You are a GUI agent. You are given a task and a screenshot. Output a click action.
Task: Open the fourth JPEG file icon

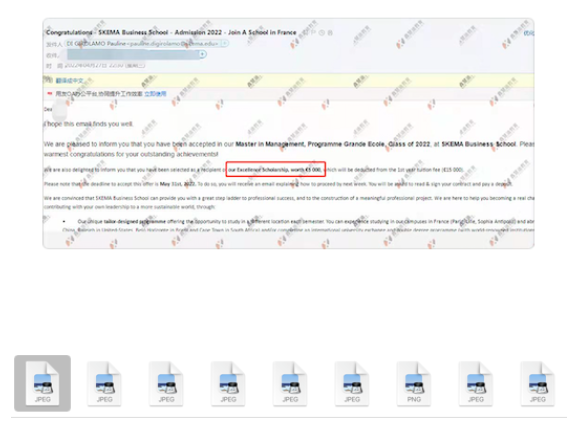coord(228,383)
